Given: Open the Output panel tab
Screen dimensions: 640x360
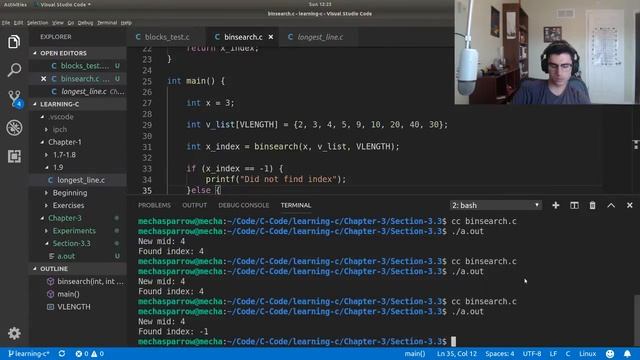Looking at the screenshot, I should [x=194, y=205].
